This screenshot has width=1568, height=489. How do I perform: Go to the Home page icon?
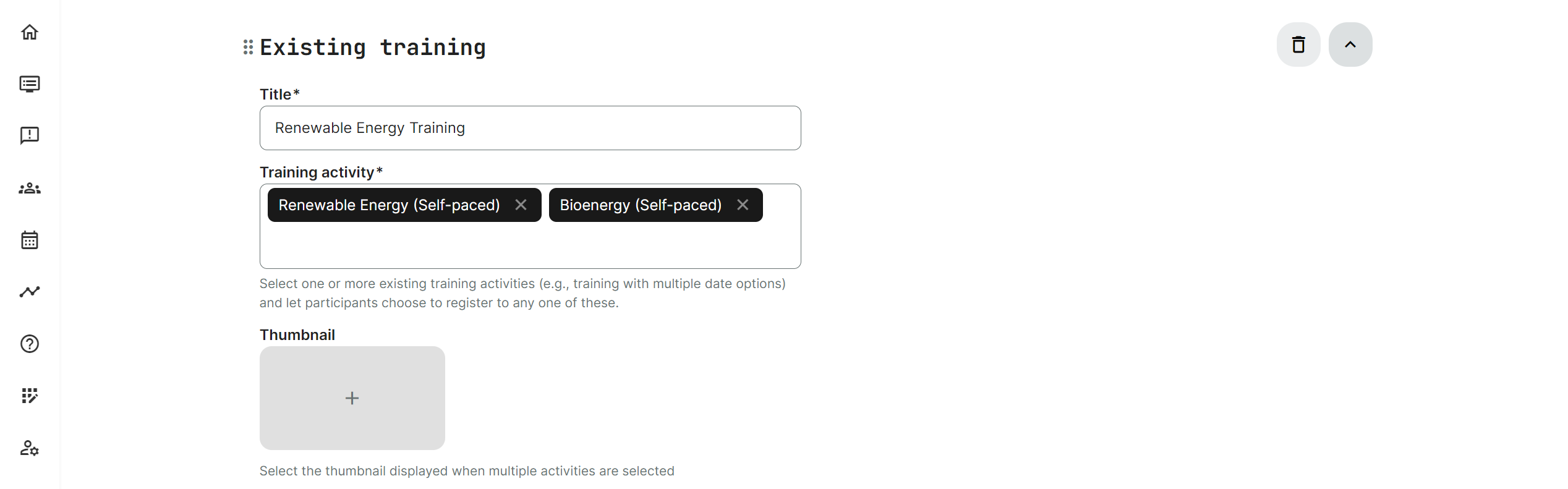30,32
